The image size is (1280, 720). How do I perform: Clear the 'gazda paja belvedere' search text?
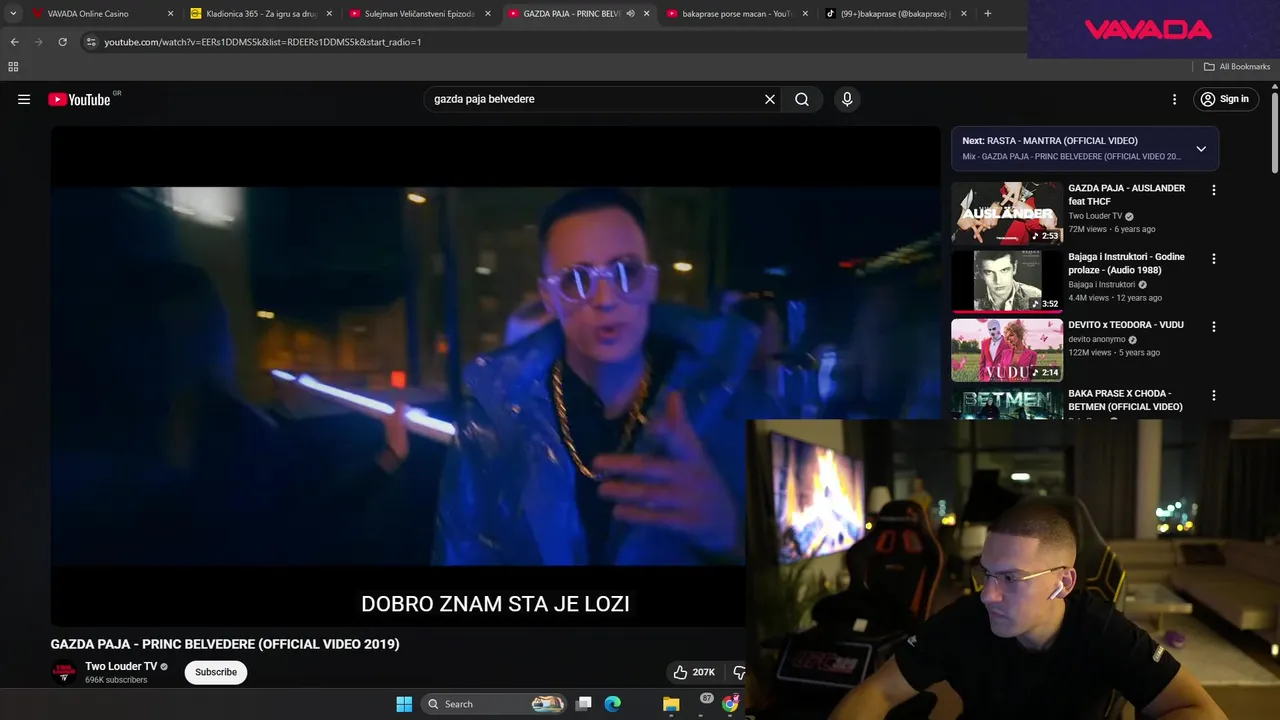coord(770,99)
